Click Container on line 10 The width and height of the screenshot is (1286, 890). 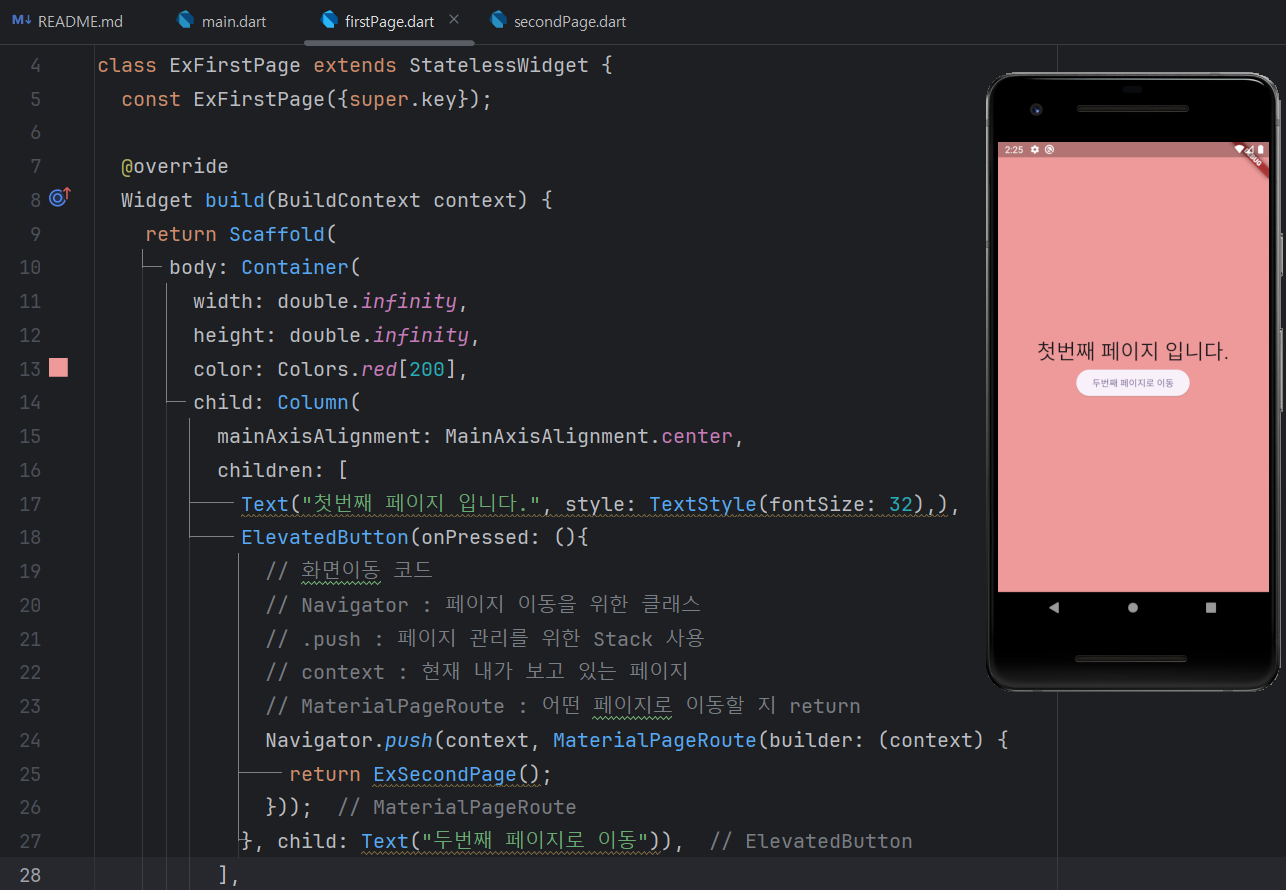[295, 268]
